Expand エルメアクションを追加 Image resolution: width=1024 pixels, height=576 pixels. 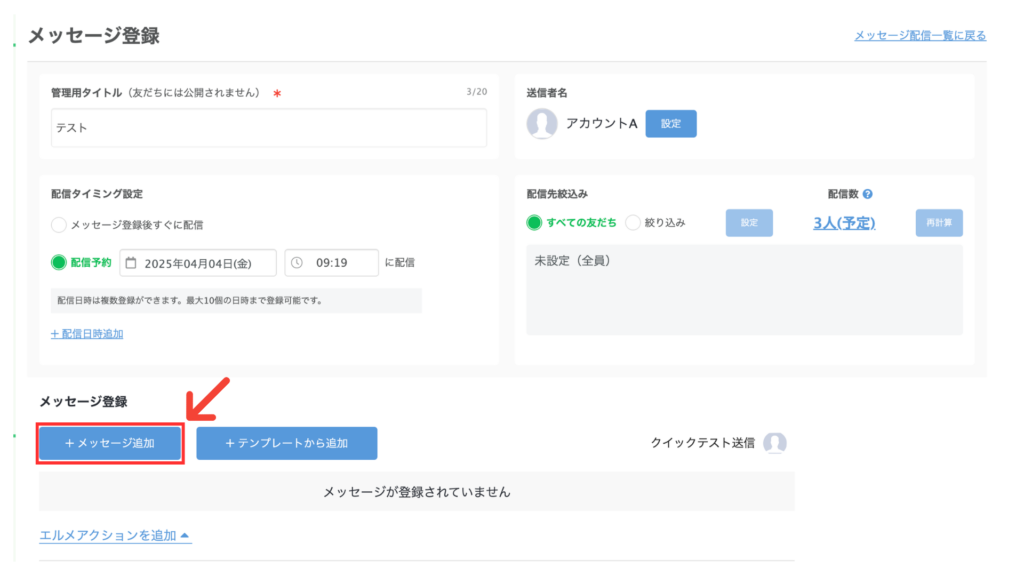(115, 536)
